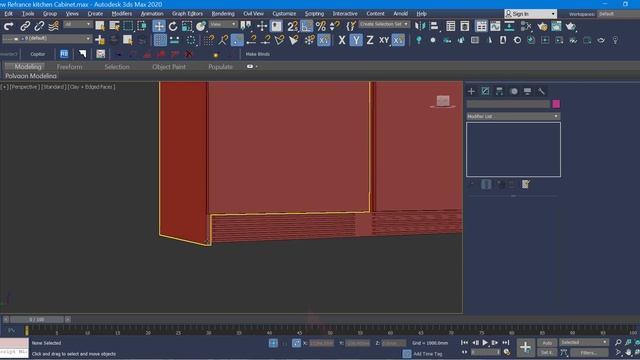Click the object name input field
Screen dimensions: 640x360
pos(508,104)
